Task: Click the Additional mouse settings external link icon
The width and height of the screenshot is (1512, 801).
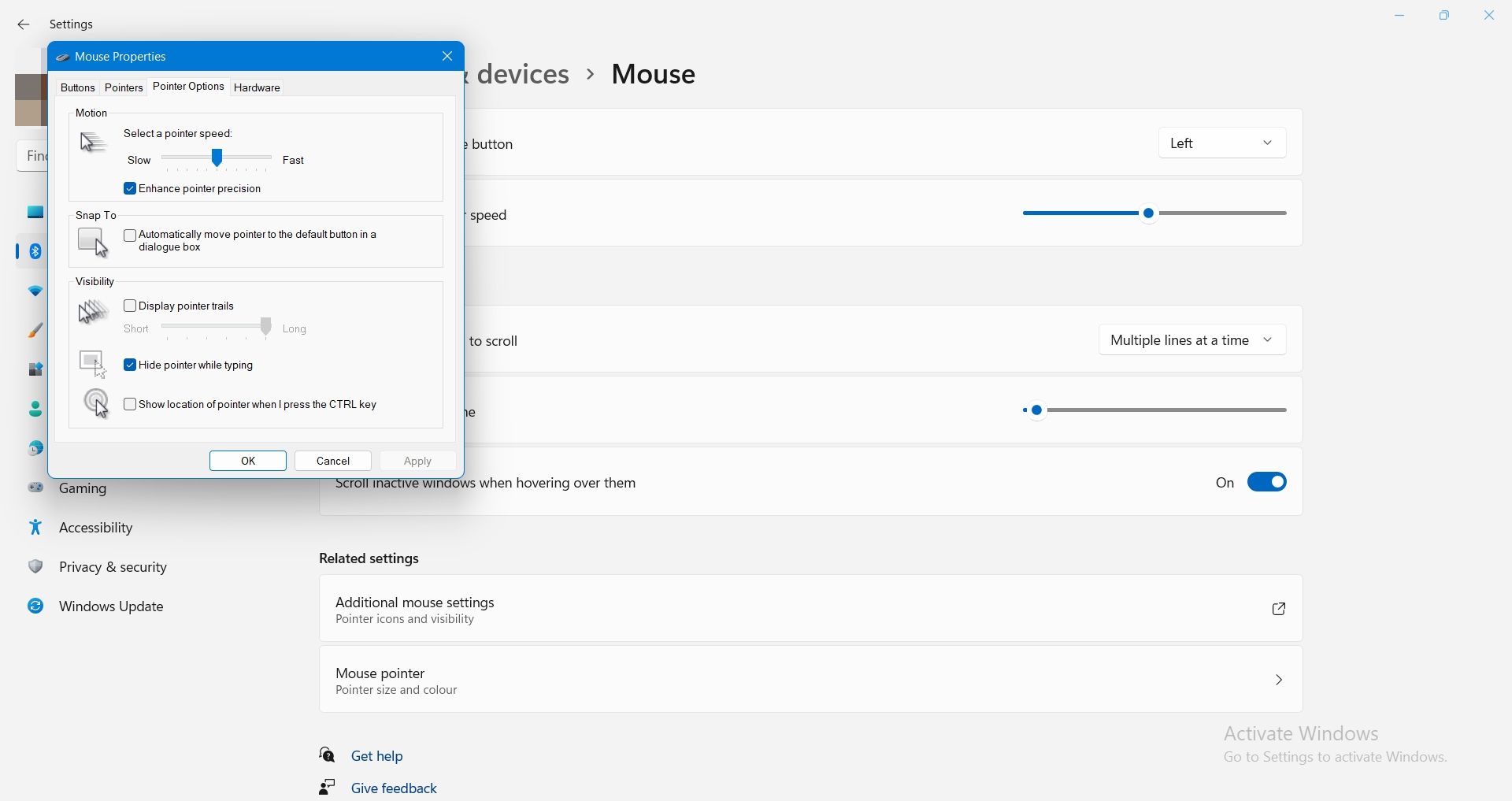Action: (x=1279, y=609)
